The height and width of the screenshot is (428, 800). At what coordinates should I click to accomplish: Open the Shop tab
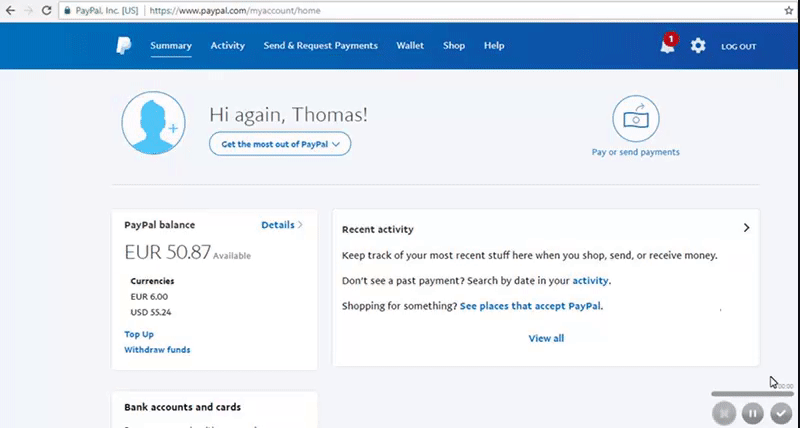tap(454, 46)
